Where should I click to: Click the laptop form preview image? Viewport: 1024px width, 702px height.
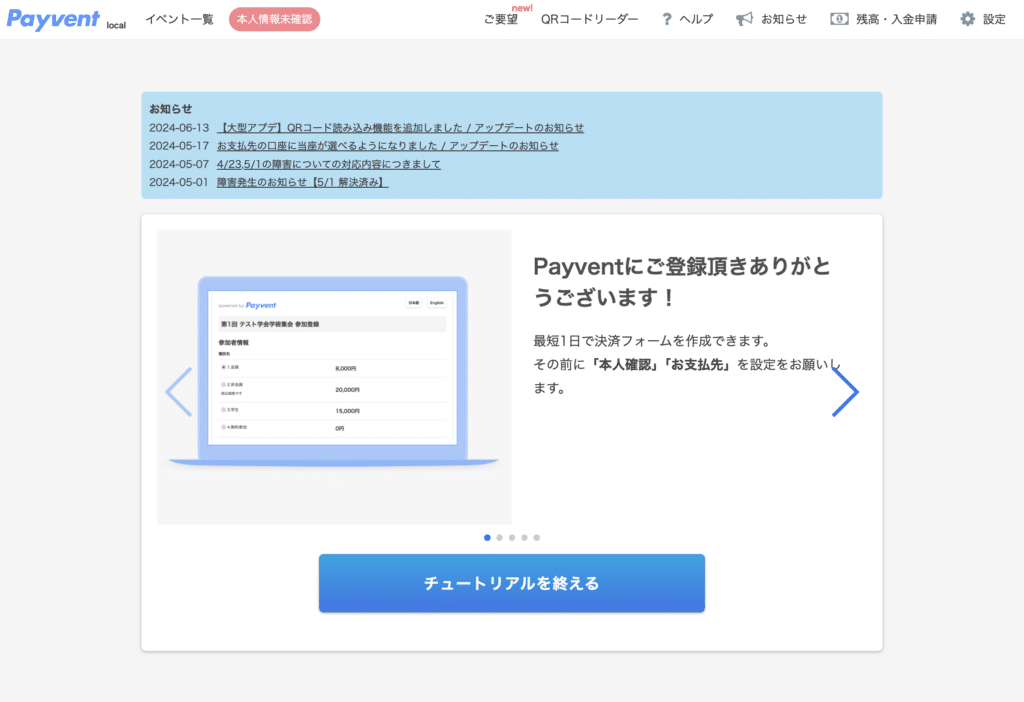tap(334, 377)
